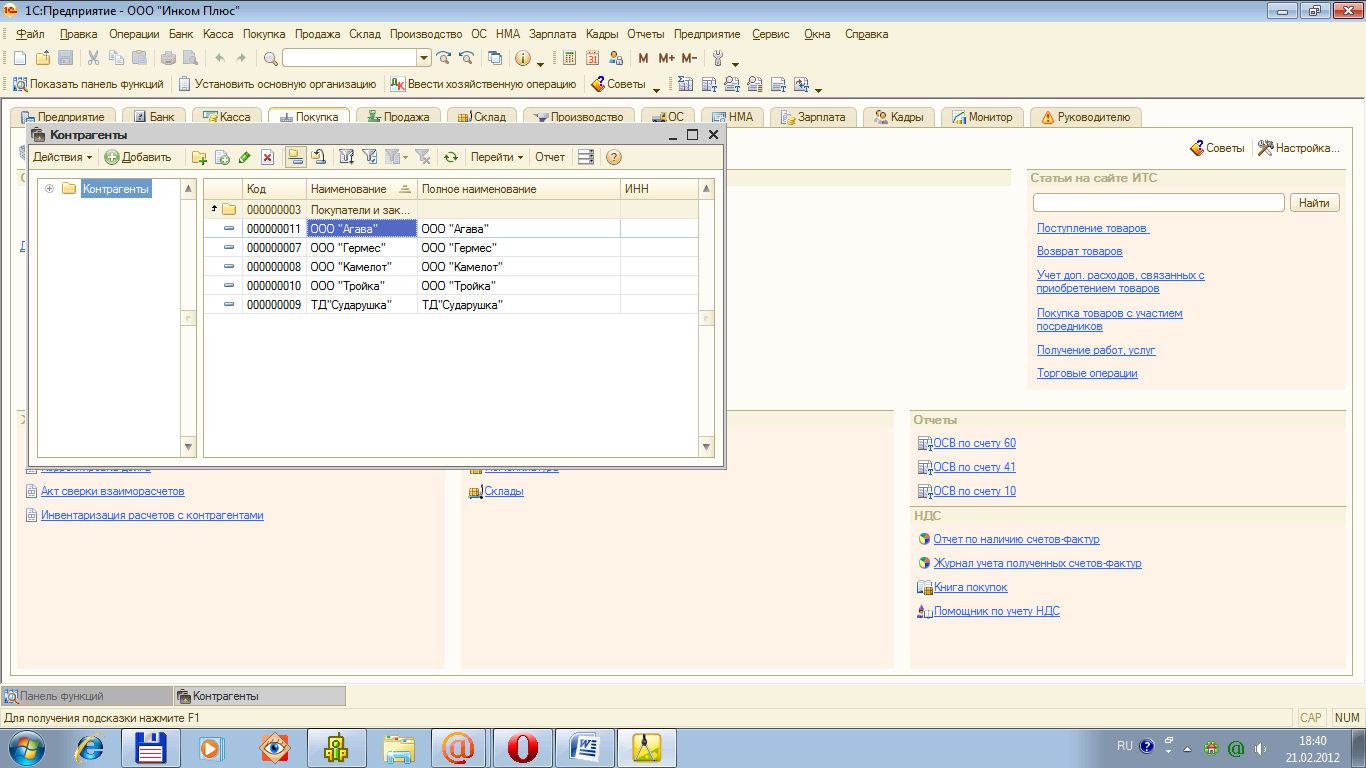Open the filter history dropdown arrow
The image size is (1366, 768).
tap(405, 158)
